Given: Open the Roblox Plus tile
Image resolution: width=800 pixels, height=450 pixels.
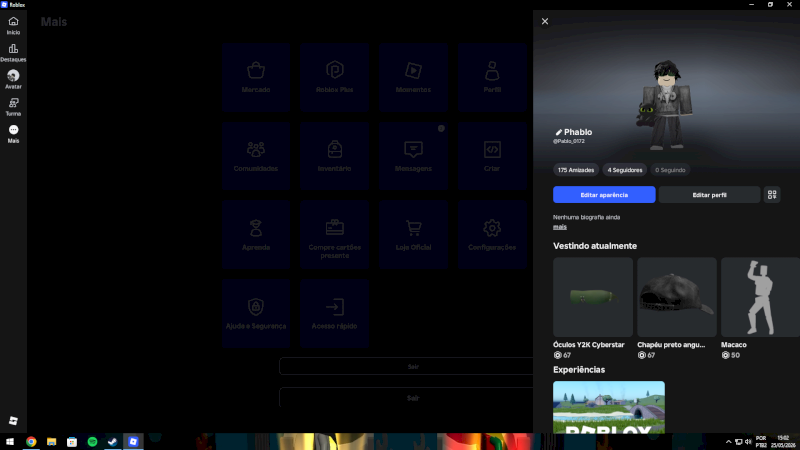Looking at the screenshot, I should point(335,78).
